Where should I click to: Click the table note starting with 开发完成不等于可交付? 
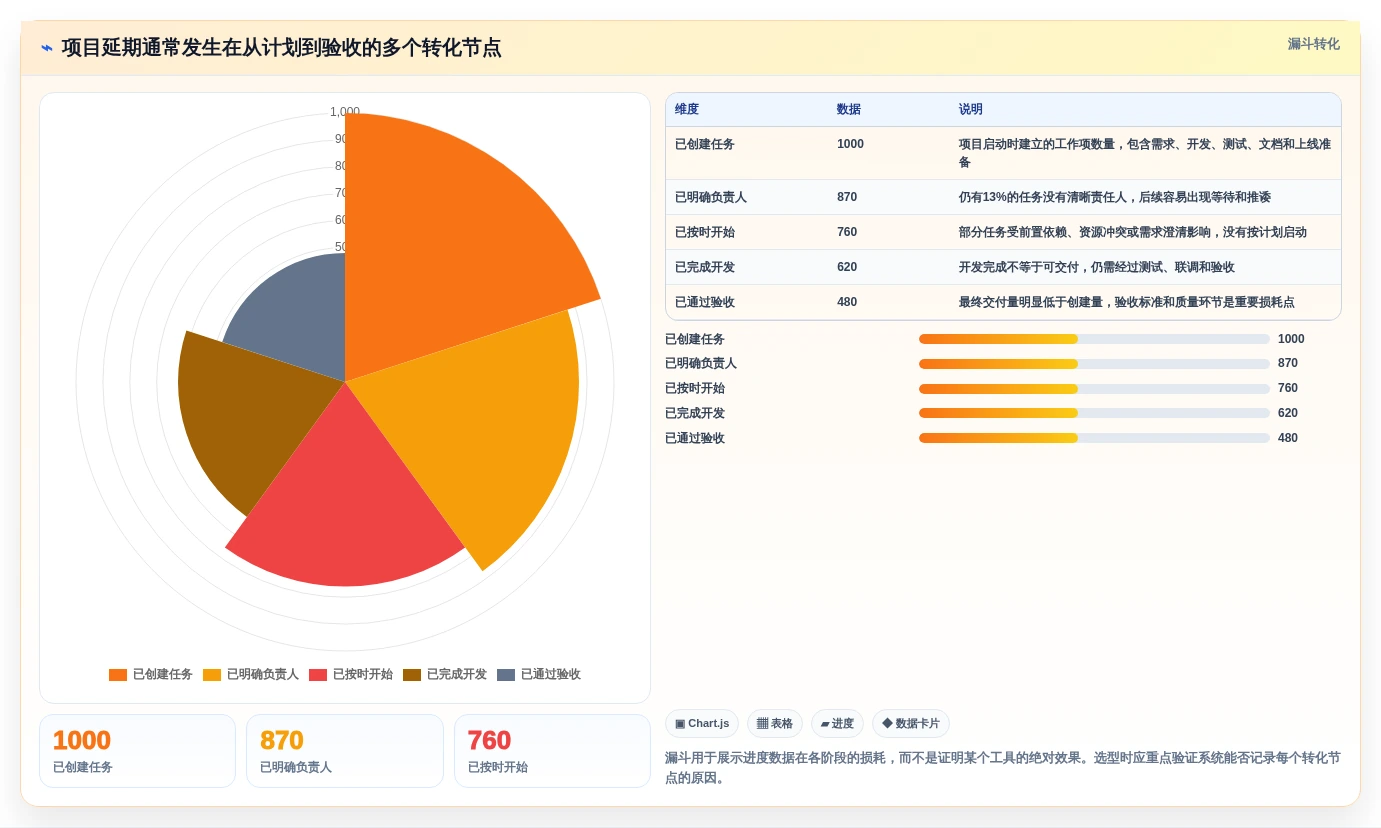click(1097, 267)
